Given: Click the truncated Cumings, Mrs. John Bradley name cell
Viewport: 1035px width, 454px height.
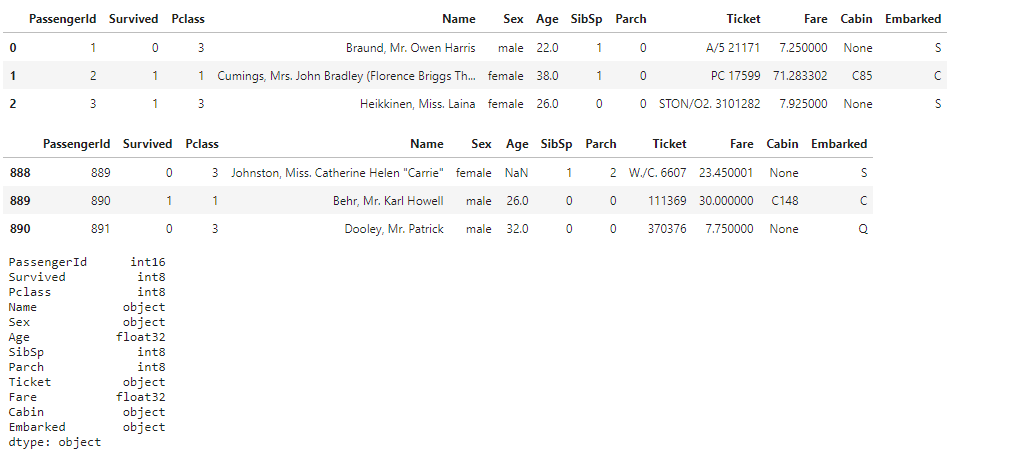Looking at the screenshot, I should click(347, 76).
